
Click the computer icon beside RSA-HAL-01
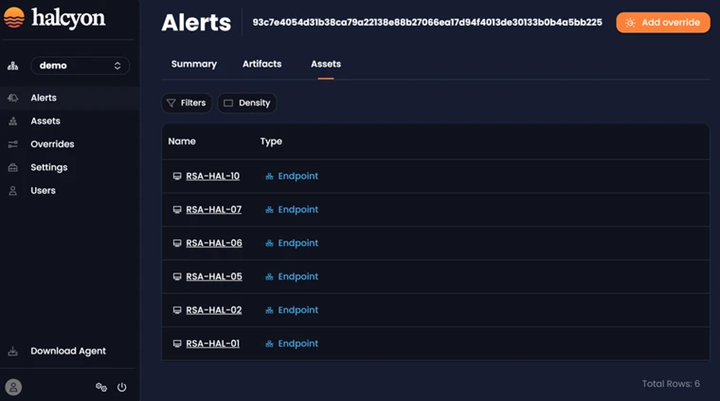click(x=177, y=344)
